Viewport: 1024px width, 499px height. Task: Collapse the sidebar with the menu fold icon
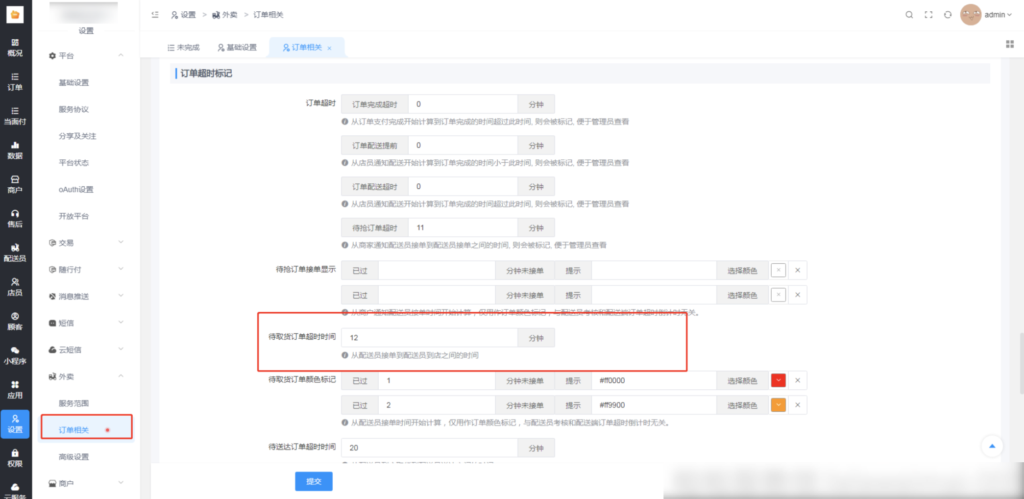pos(155,14)
